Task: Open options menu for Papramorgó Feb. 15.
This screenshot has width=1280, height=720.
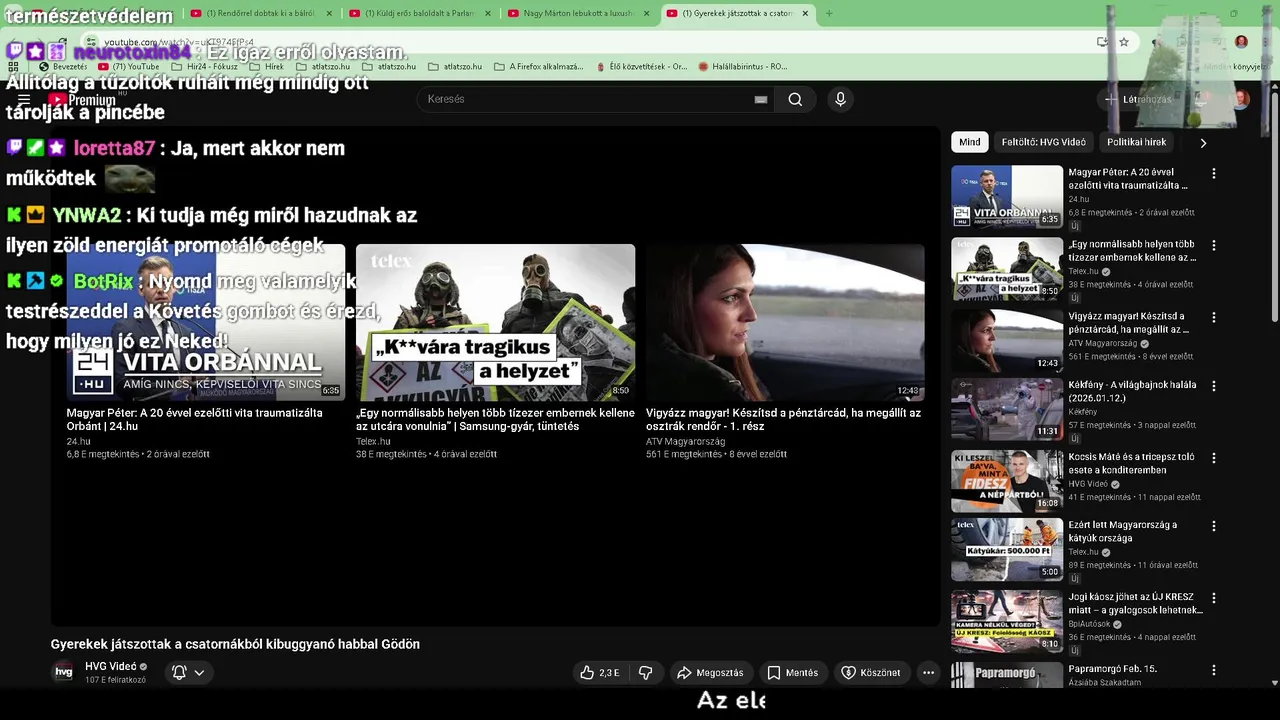Action: tap(1214, 669)
